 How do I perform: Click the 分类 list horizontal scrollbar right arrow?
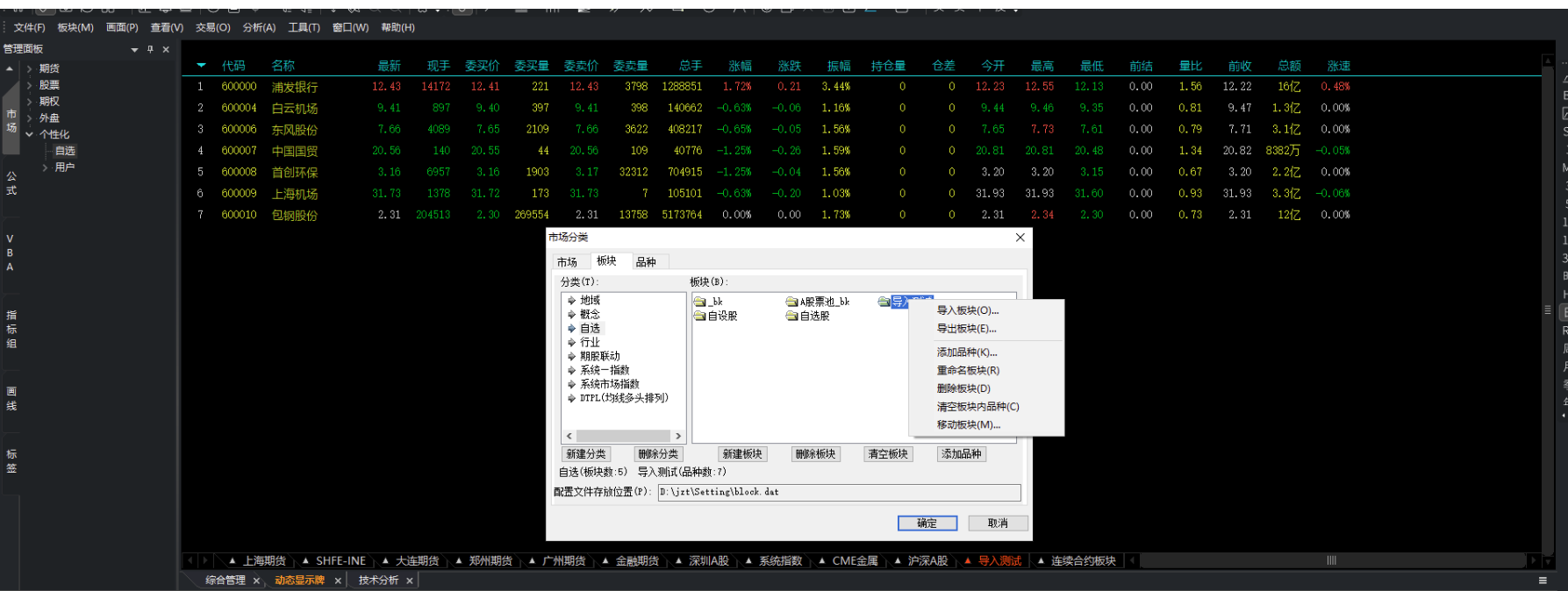pos(677,436)
